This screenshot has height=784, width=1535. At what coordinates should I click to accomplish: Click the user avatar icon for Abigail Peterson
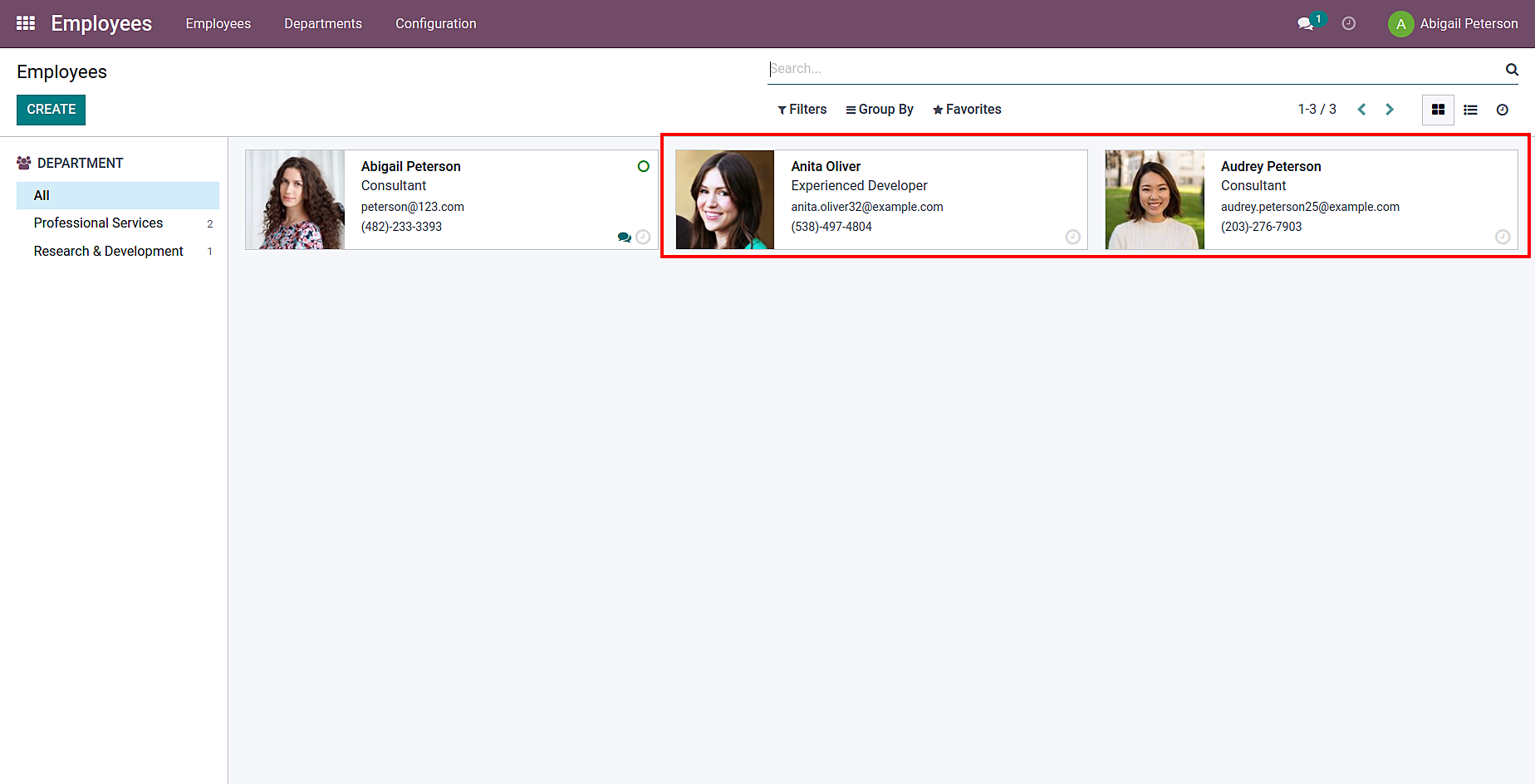1400,23
